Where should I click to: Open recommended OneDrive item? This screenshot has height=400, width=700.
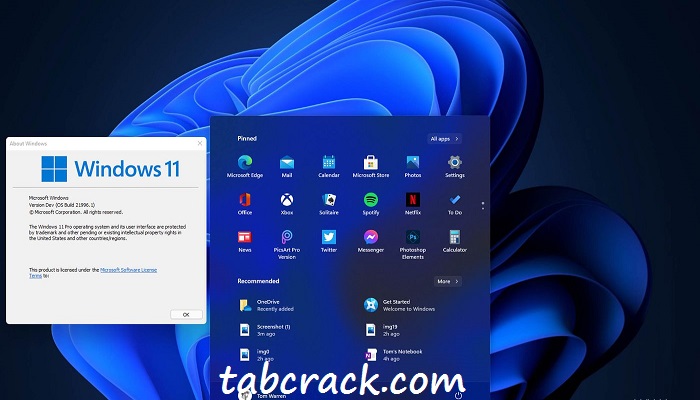267,305
